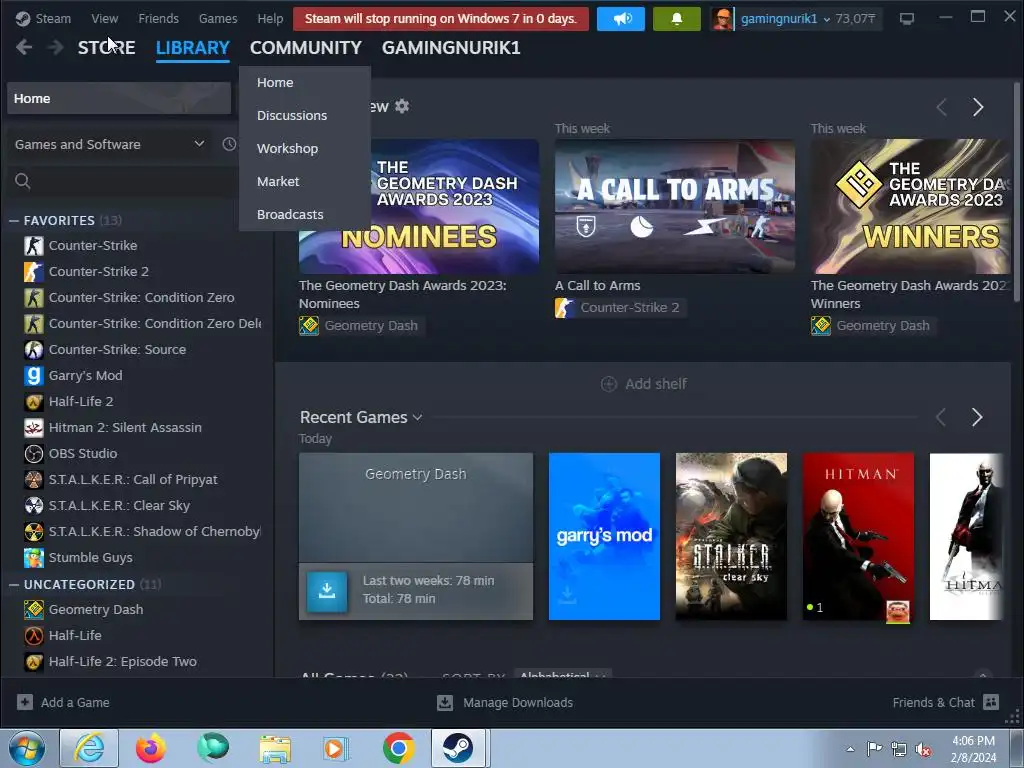This screenshot has height=768, width=1024.
Task: Click the Windows 7 warning banner
Action: coord(441,19)
